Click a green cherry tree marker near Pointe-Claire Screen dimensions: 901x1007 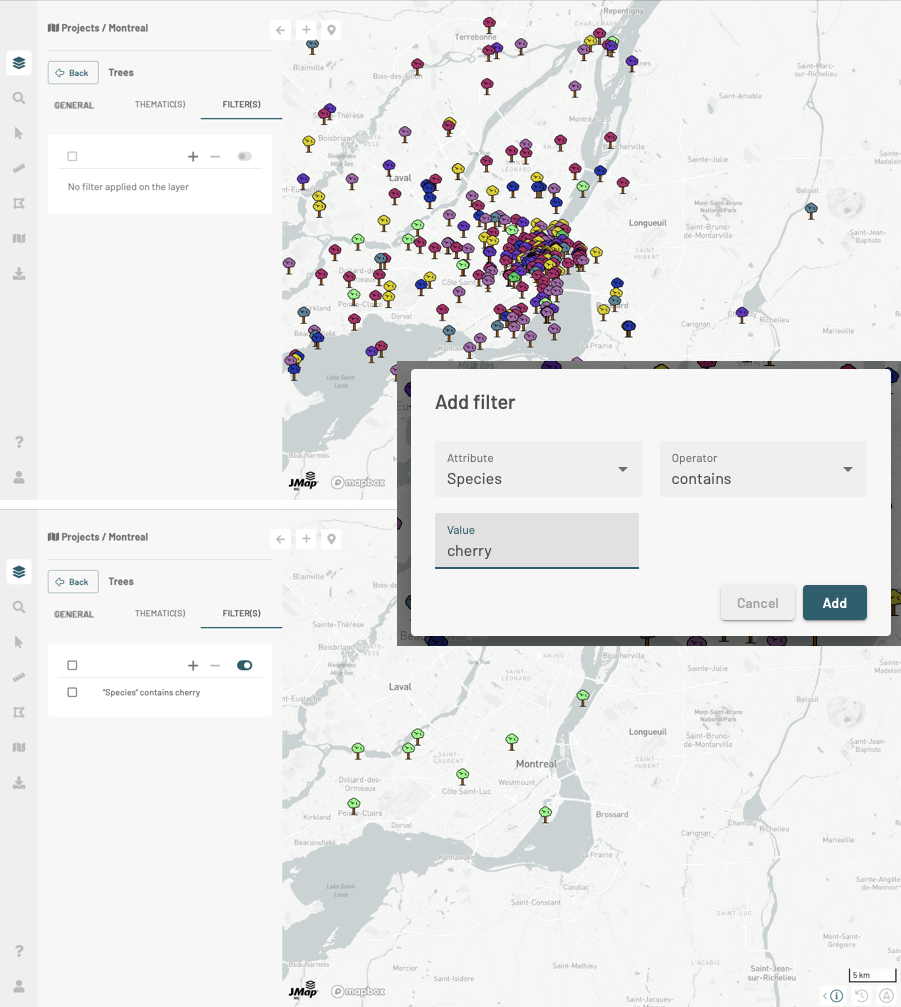coord(353,804)
